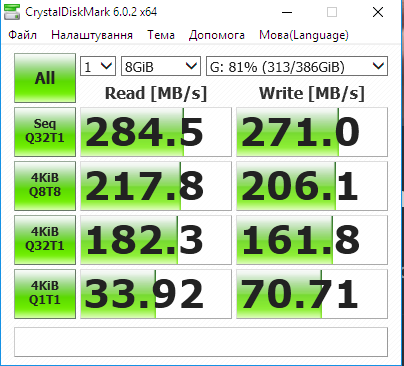The height and width of the screenshot is (366, 404).
Task: Open the 8GiB test size dropdown
Action: tap(161, 66)
